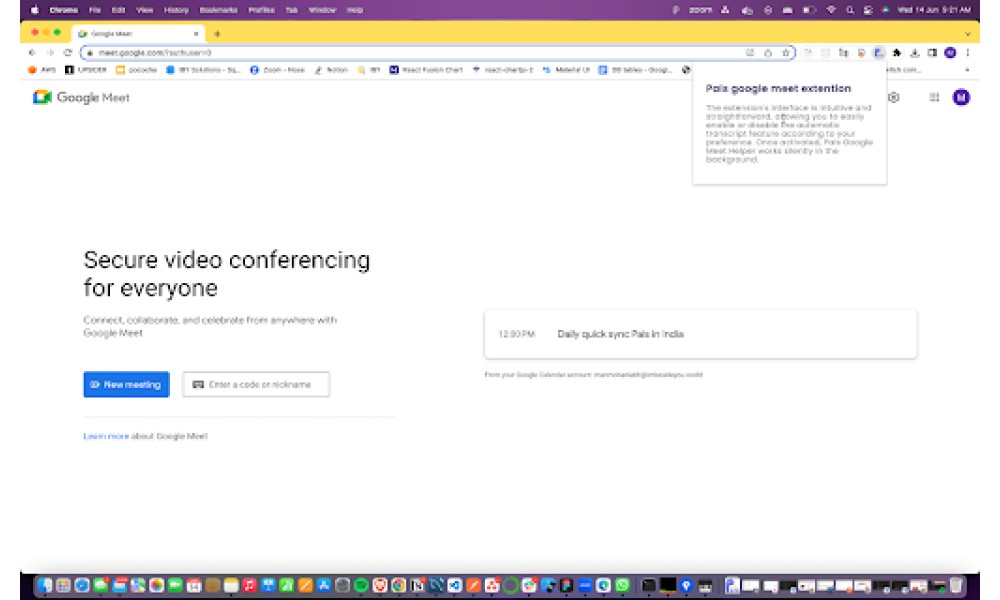This screenshot has height=600, width=1000.
Task: Go forward in browser history
Action: (50, 53)
